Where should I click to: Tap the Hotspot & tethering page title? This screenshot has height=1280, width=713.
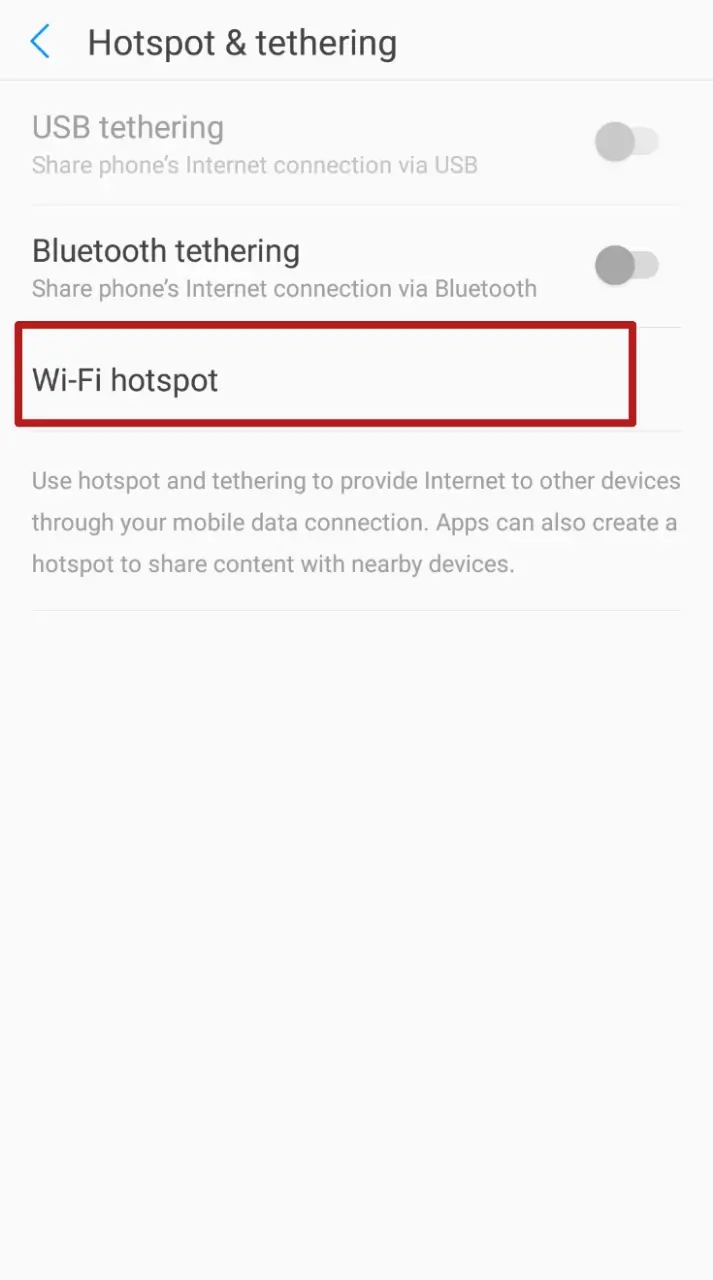click(242, 43)
